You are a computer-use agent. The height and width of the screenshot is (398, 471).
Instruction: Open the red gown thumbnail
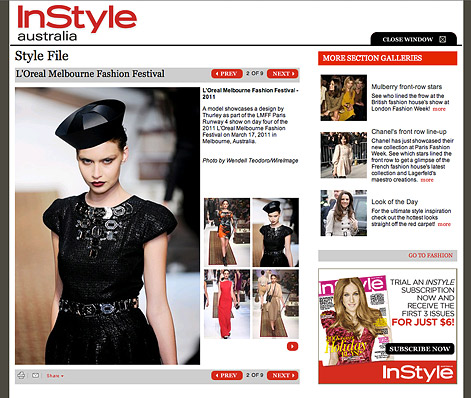click(x=227, y=304)
